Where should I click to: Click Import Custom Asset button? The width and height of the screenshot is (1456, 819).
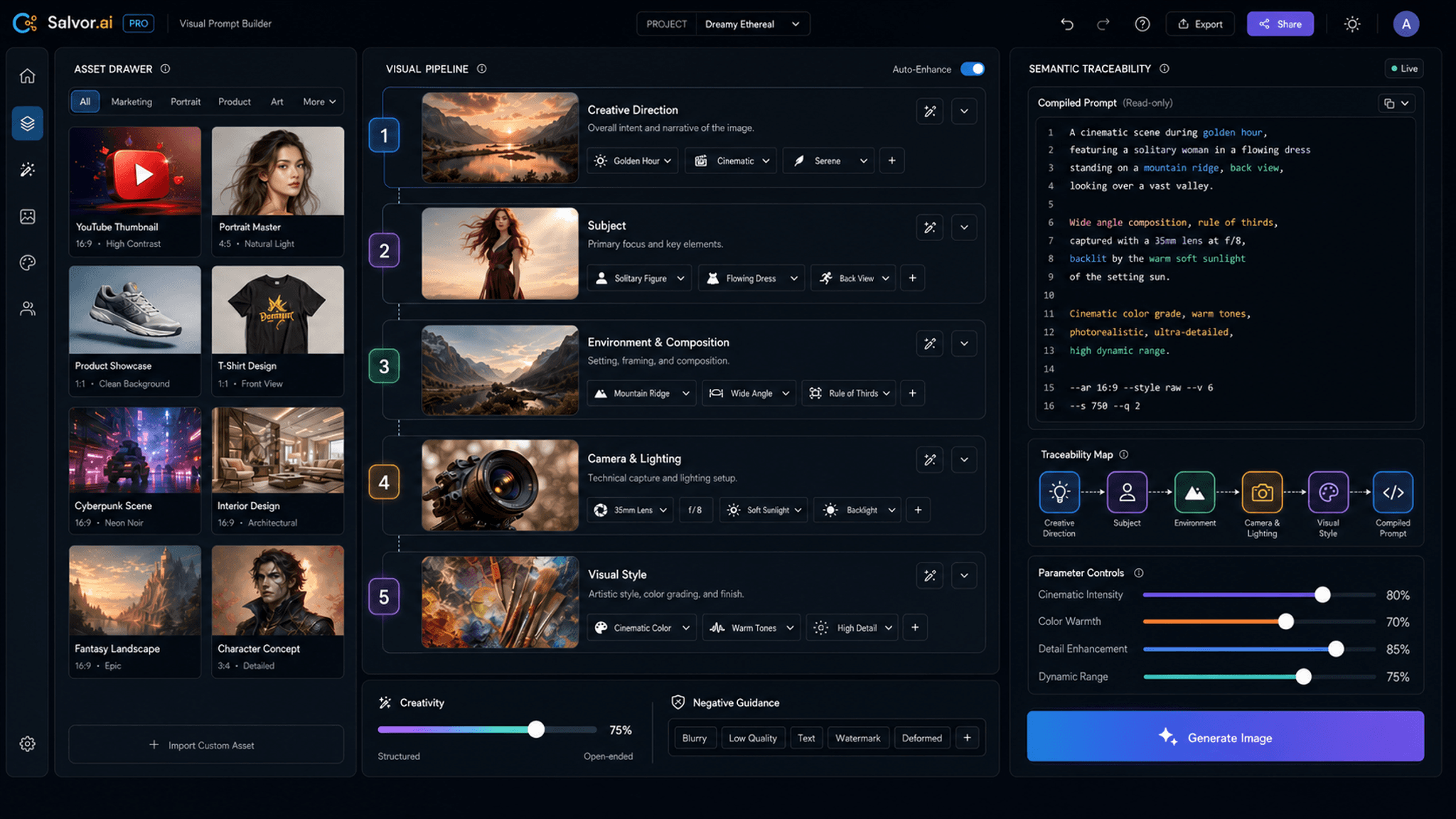pos(206,744)
